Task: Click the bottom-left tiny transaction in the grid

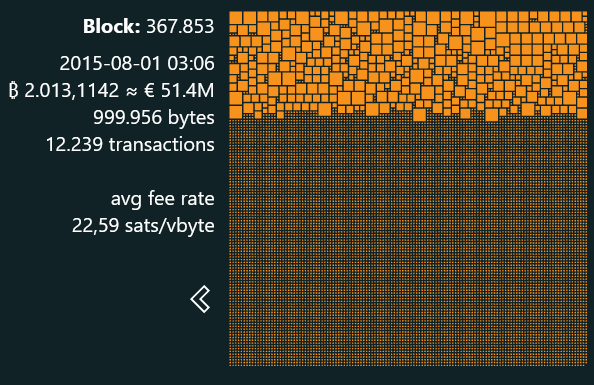Action: click(x=231, y=364)
